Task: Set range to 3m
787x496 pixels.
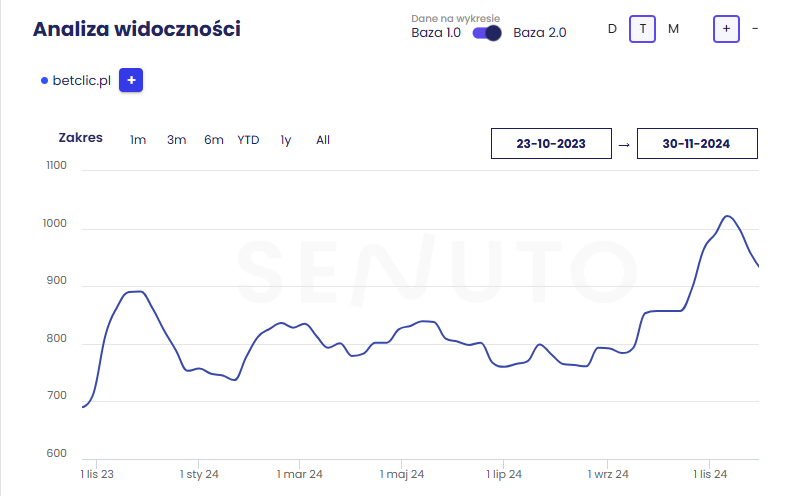Action: [176, 140]
